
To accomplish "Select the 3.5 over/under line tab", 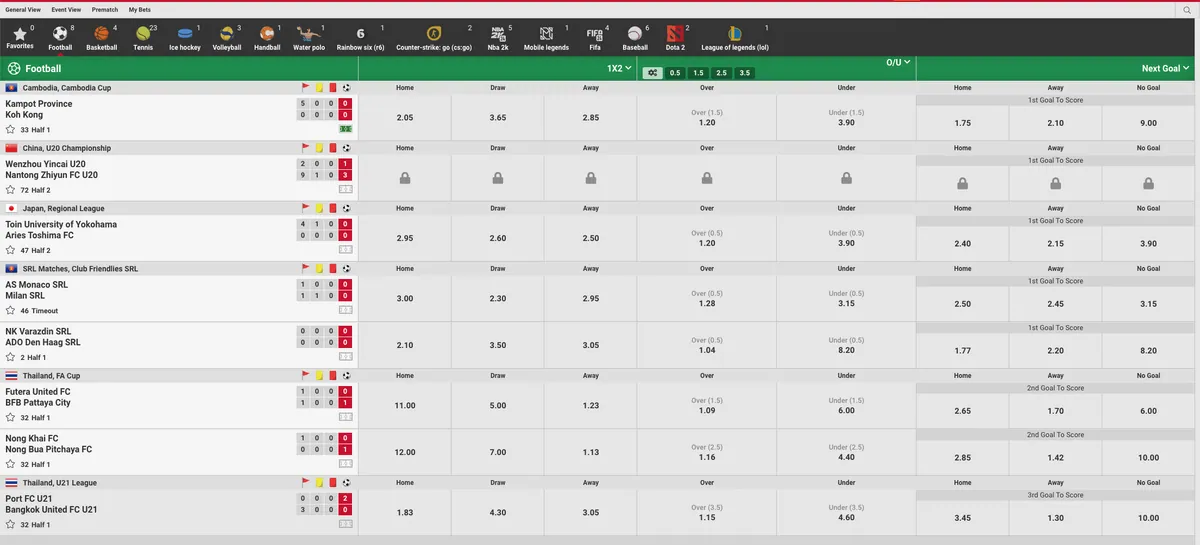I will point(744,73).
